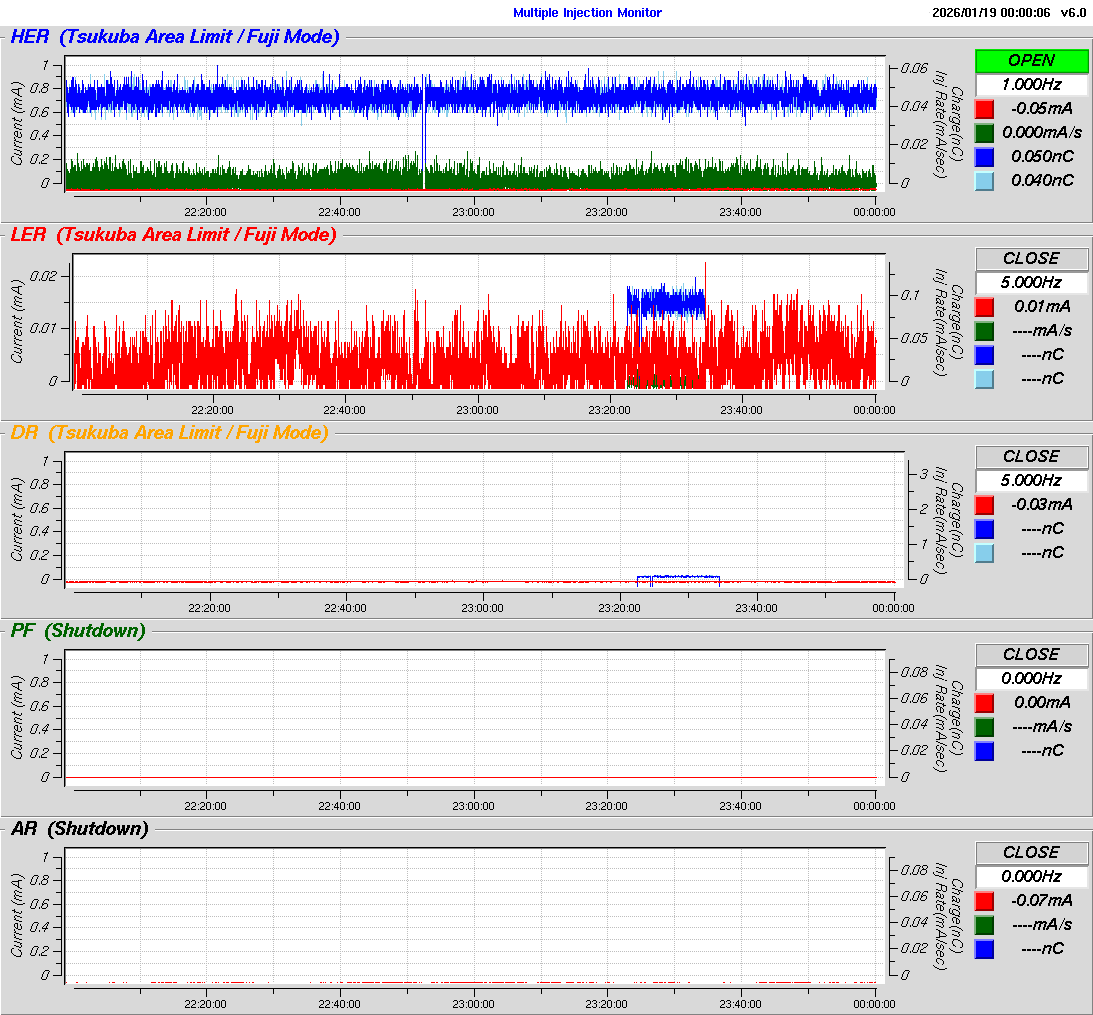1093x1015 pixels.
Task: Click dark green swatch beside 0.000mA/s in HER
Action: [984, 133]
